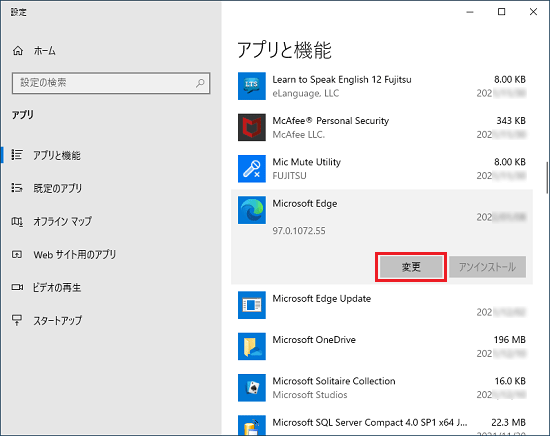This screenshot has width=550, height=436.
Task: Click the アプリ section label in sidebar
Action: point(23,115)
